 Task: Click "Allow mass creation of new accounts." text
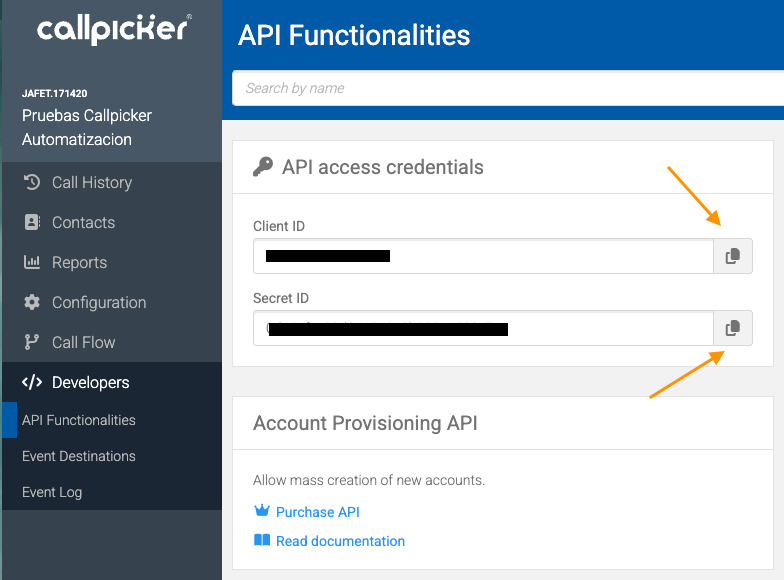[x=368, y=480]
